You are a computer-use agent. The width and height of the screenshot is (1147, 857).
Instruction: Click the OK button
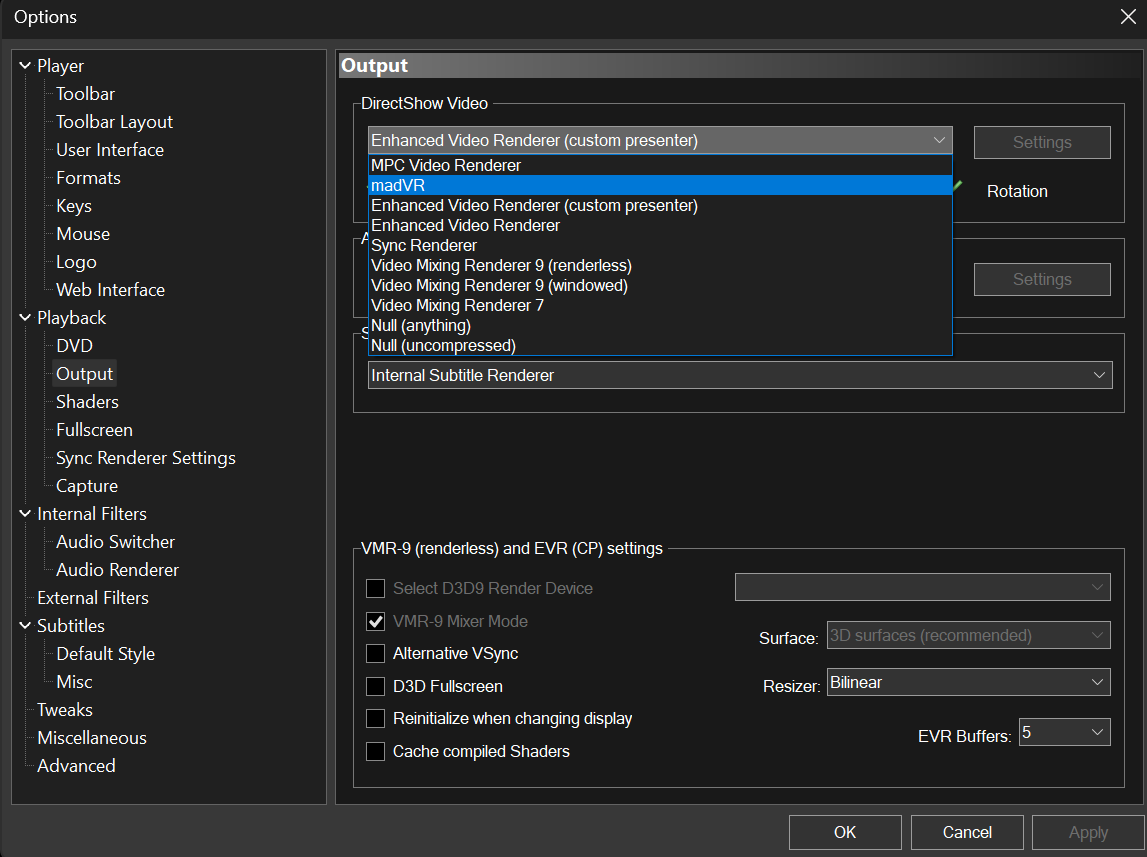click(845, 832)
